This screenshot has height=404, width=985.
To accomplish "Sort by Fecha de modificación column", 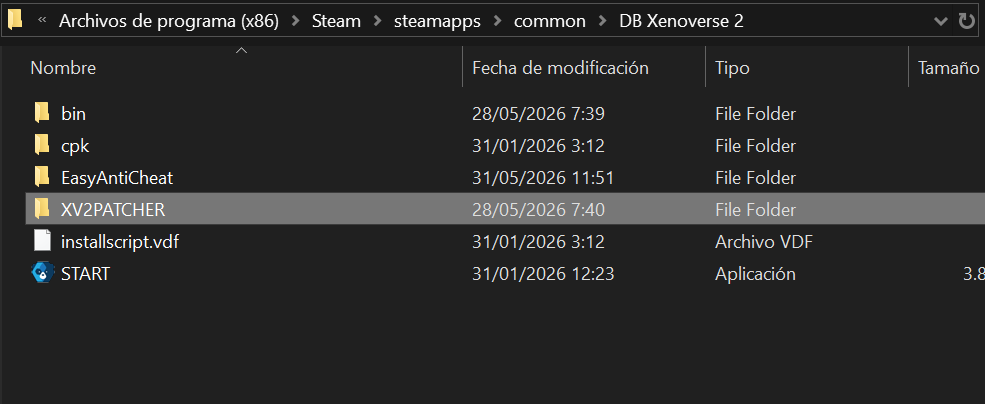I will (560, 68).
